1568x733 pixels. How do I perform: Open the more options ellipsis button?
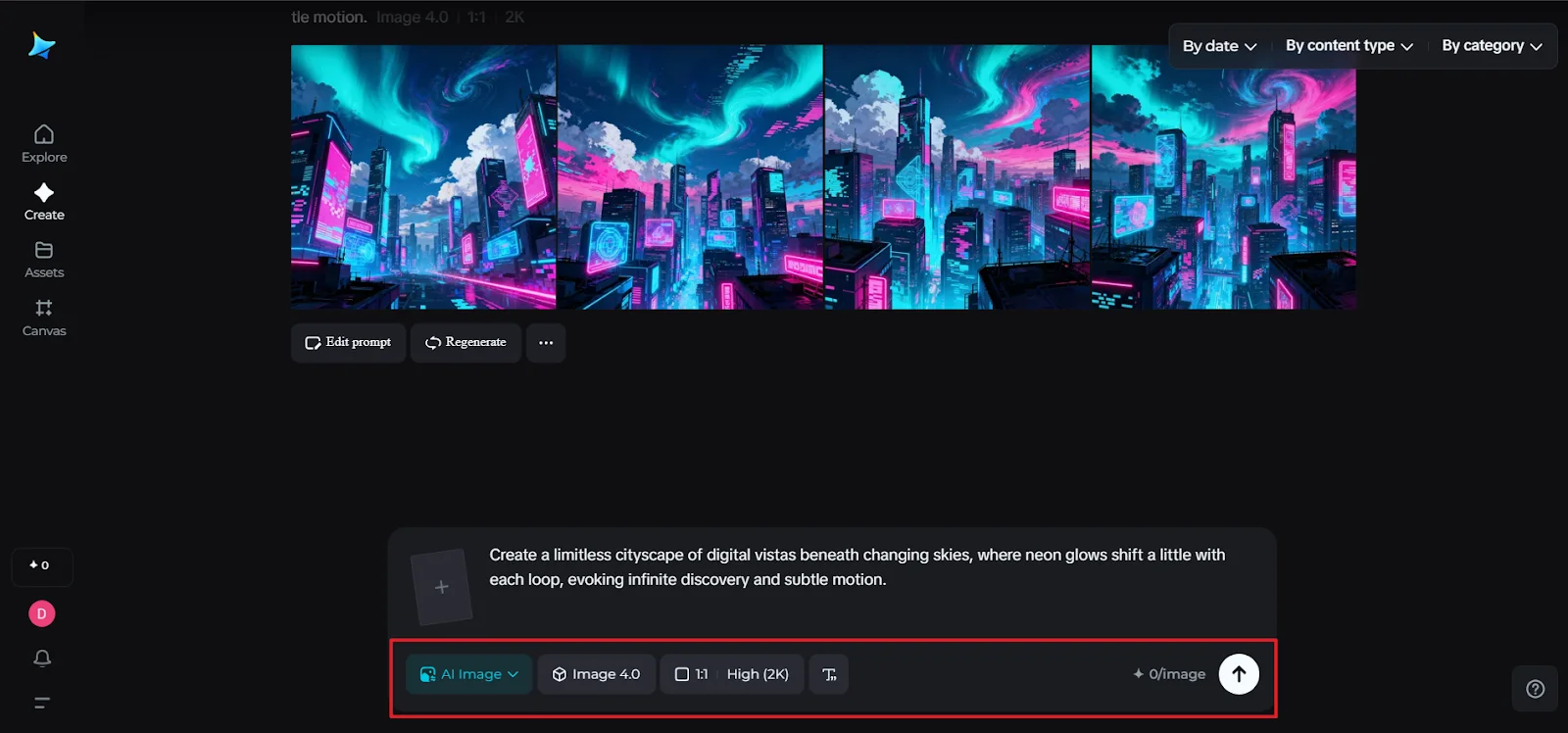click(546, 343)
